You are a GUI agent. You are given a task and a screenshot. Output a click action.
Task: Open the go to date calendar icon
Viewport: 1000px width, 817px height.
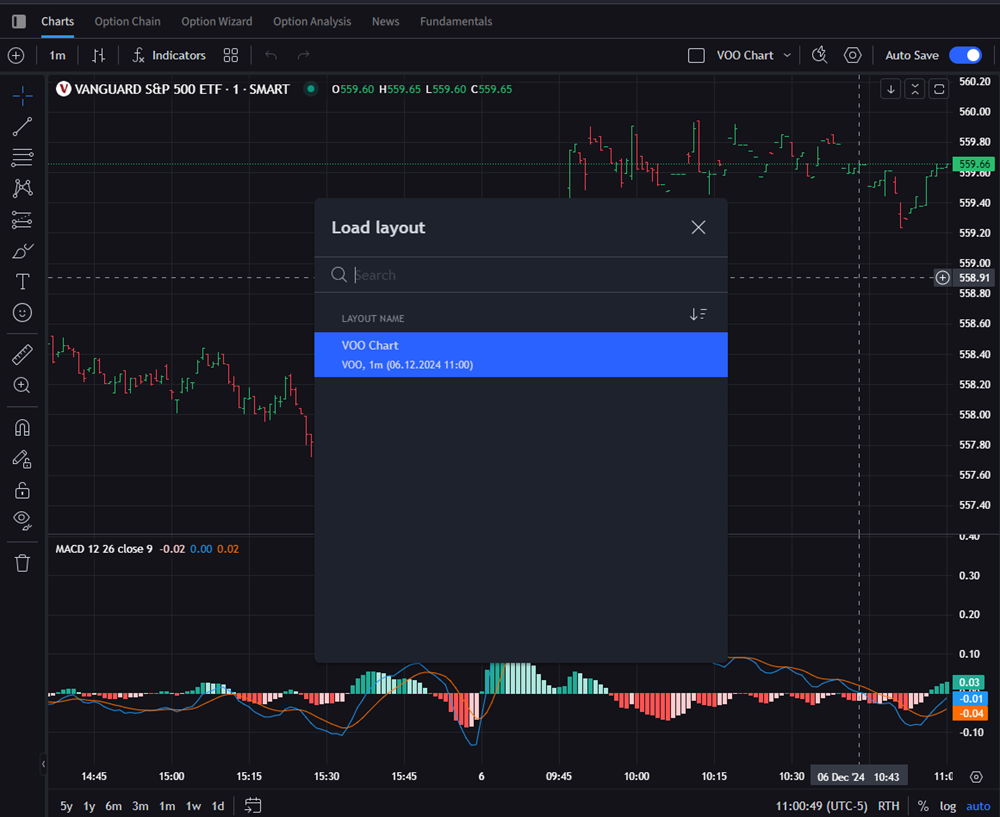pos(253,806)
